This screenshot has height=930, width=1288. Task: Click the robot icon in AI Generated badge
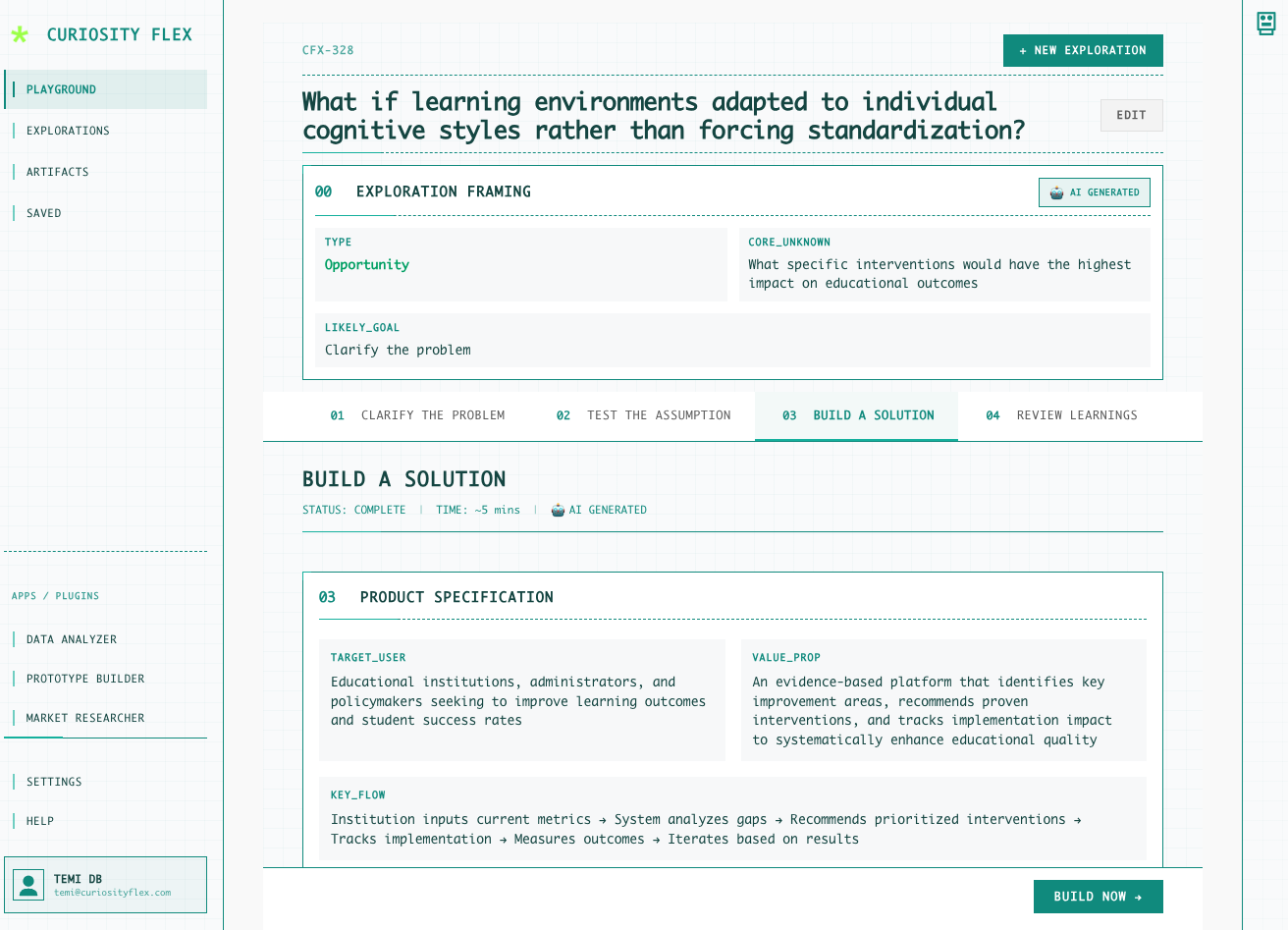(x=1056, y=192)
